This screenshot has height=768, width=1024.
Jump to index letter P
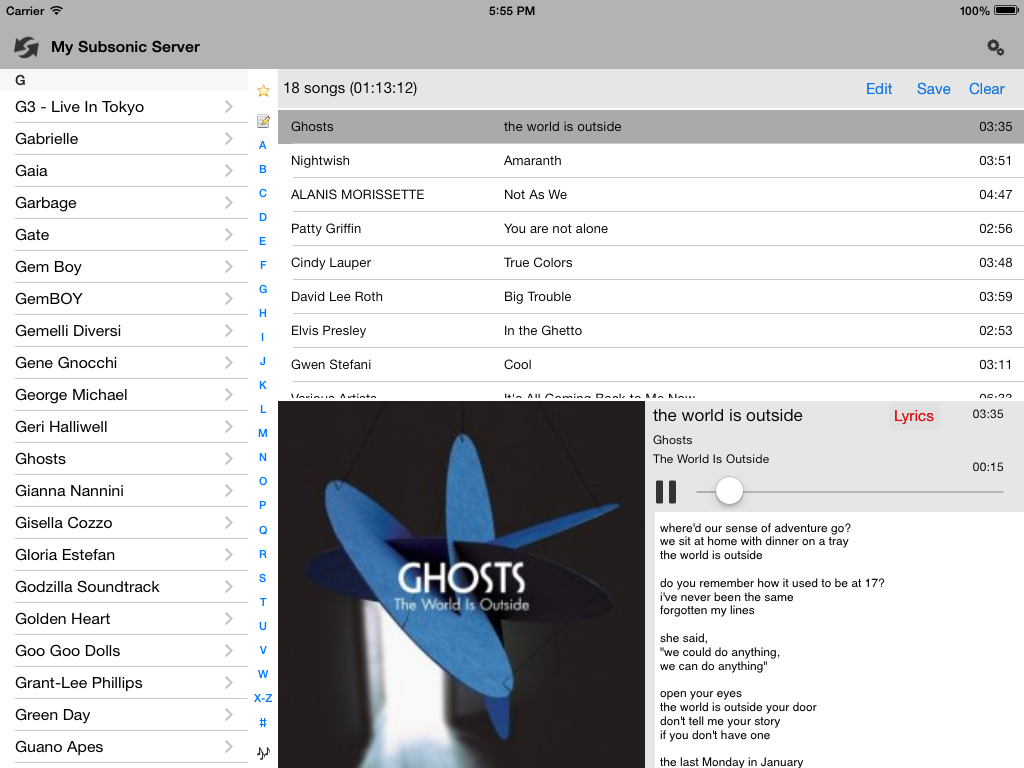click(263, 505)
